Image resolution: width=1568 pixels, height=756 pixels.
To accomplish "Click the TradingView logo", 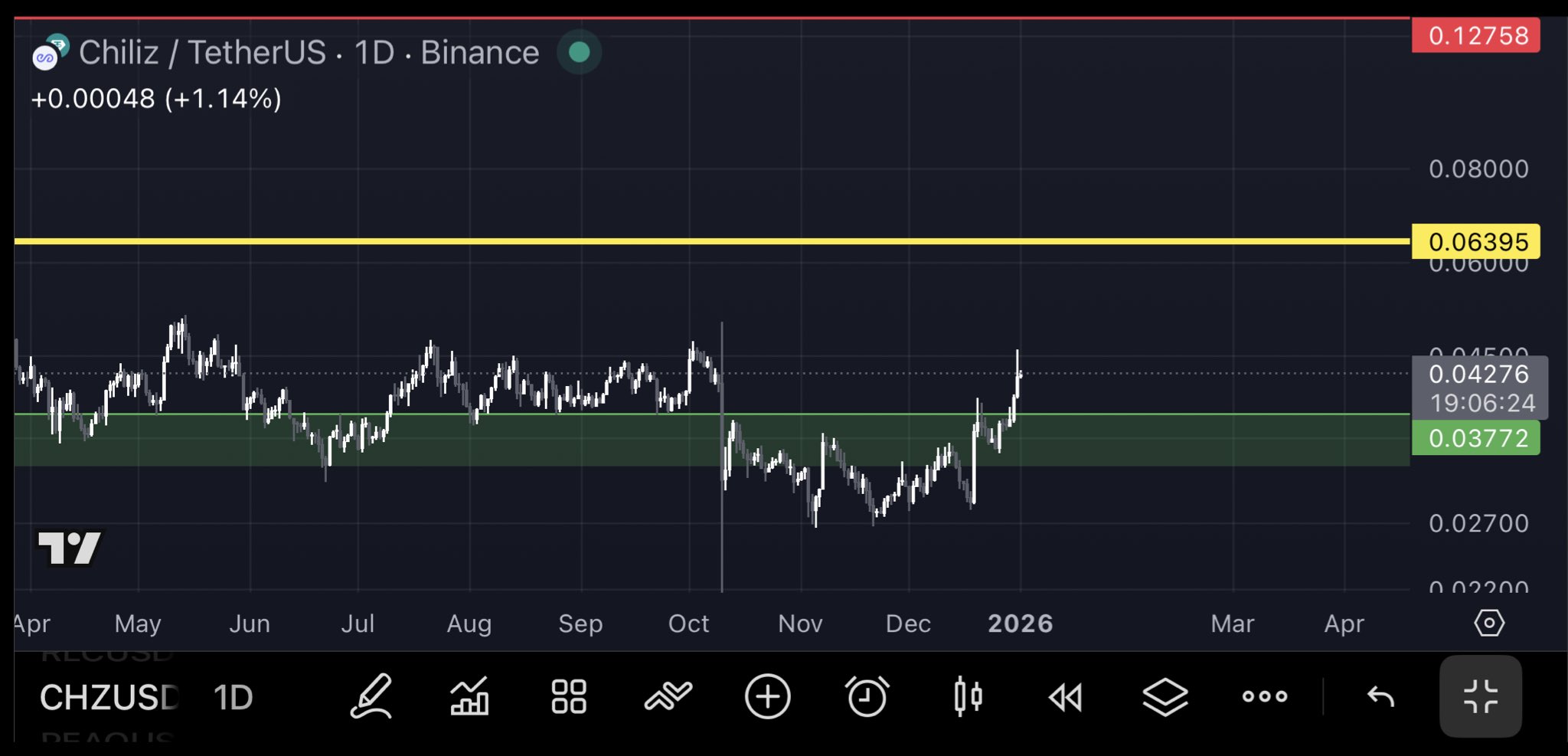I will [69, 548].
